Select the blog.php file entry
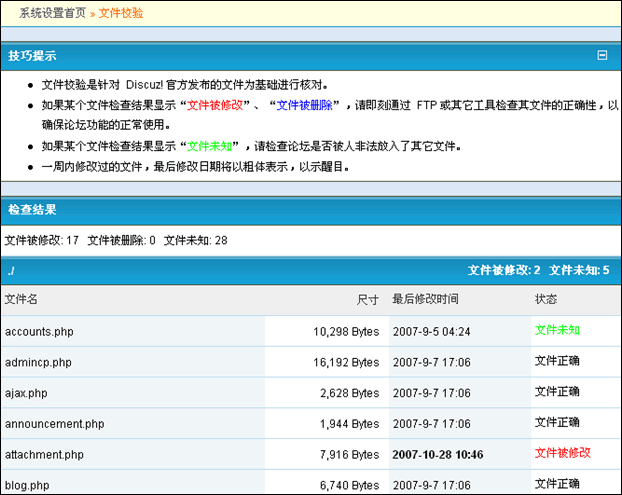This screenshot has width=622, height=495. 26,484
